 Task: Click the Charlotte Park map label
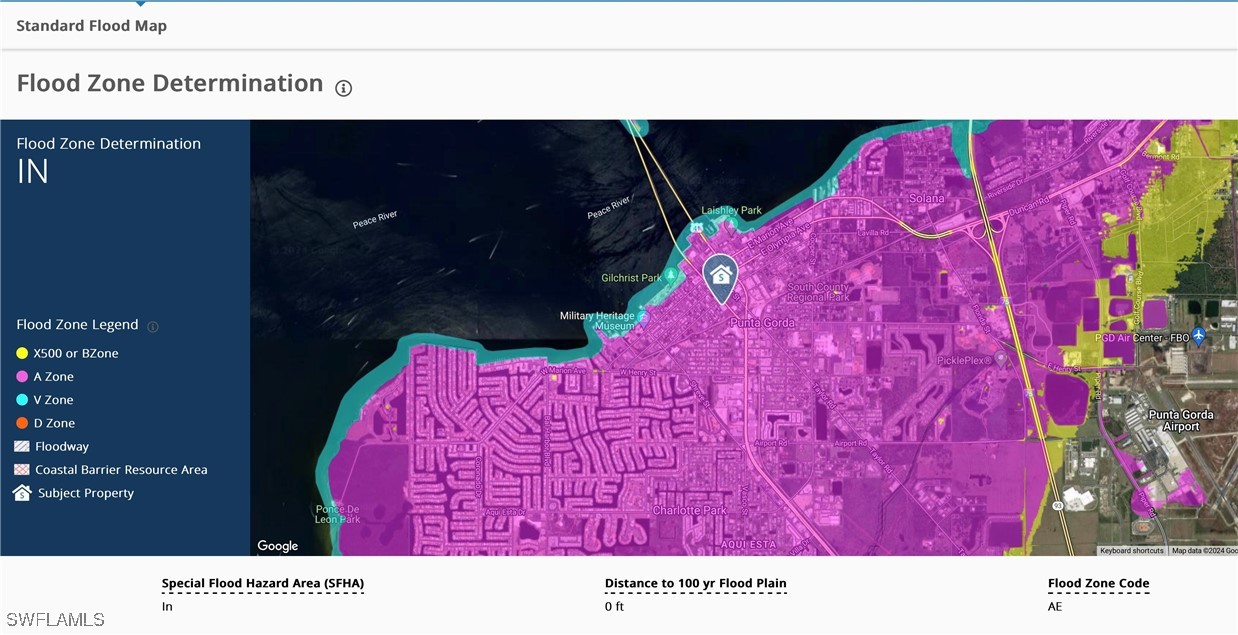coord(690,511)
